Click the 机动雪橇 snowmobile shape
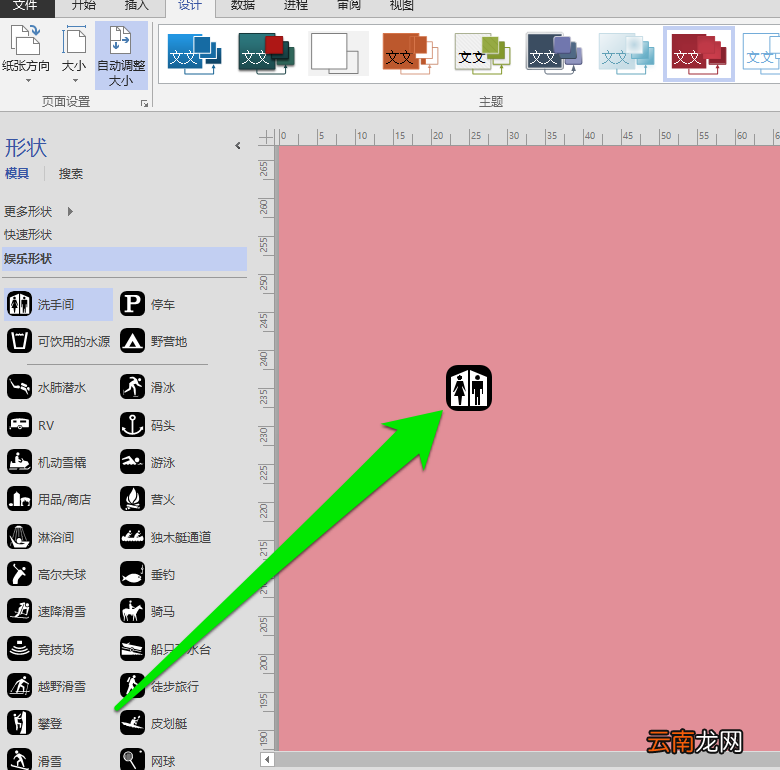Screen dimensions: 780x770 pos(47,462)
